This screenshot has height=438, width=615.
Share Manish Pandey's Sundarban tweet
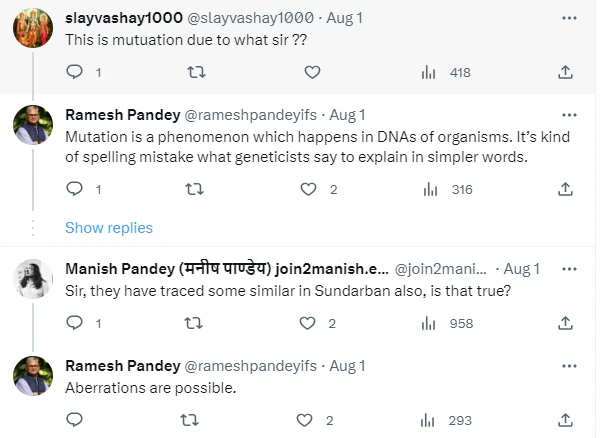(x=565, y=323)
